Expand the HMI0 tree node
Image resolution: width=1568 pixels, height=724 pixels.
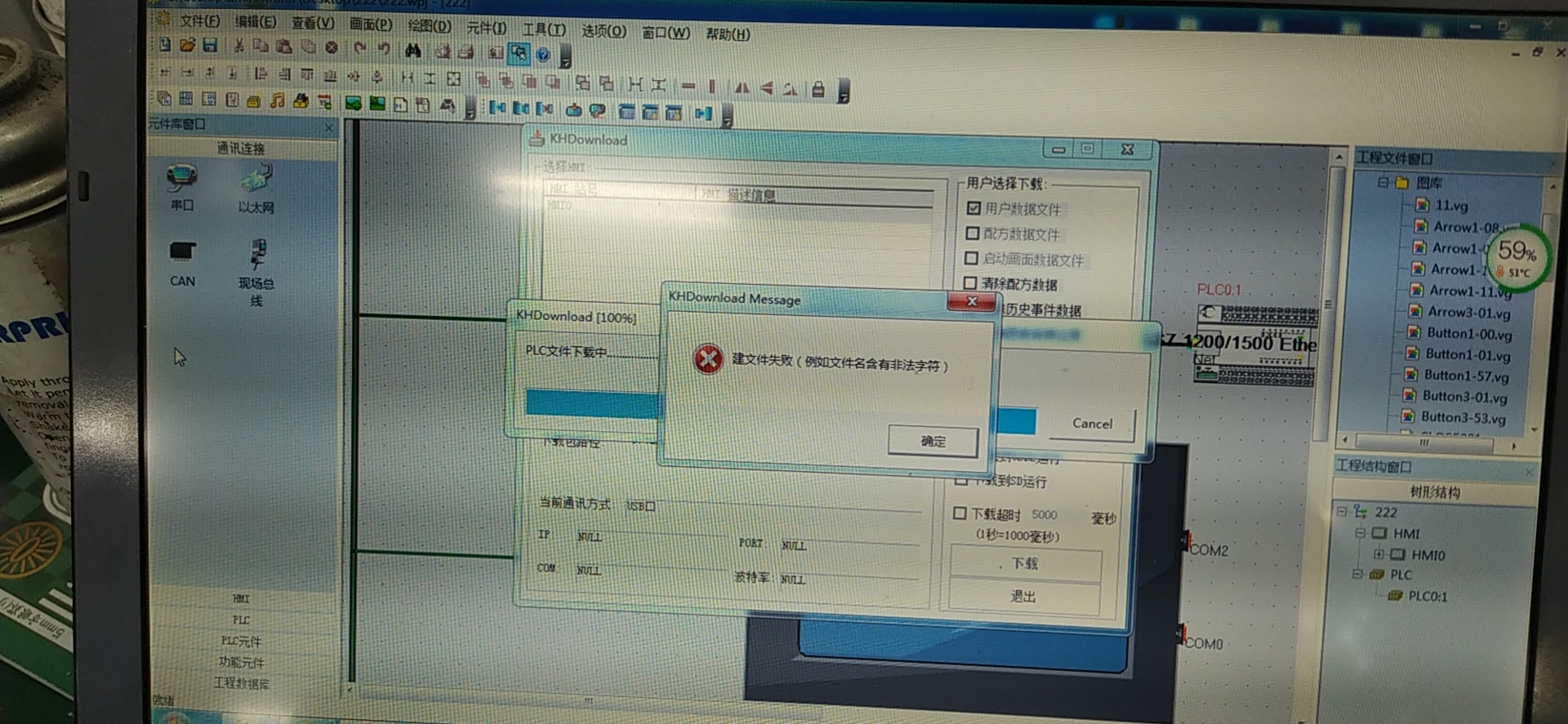[x=1379, y=554]
